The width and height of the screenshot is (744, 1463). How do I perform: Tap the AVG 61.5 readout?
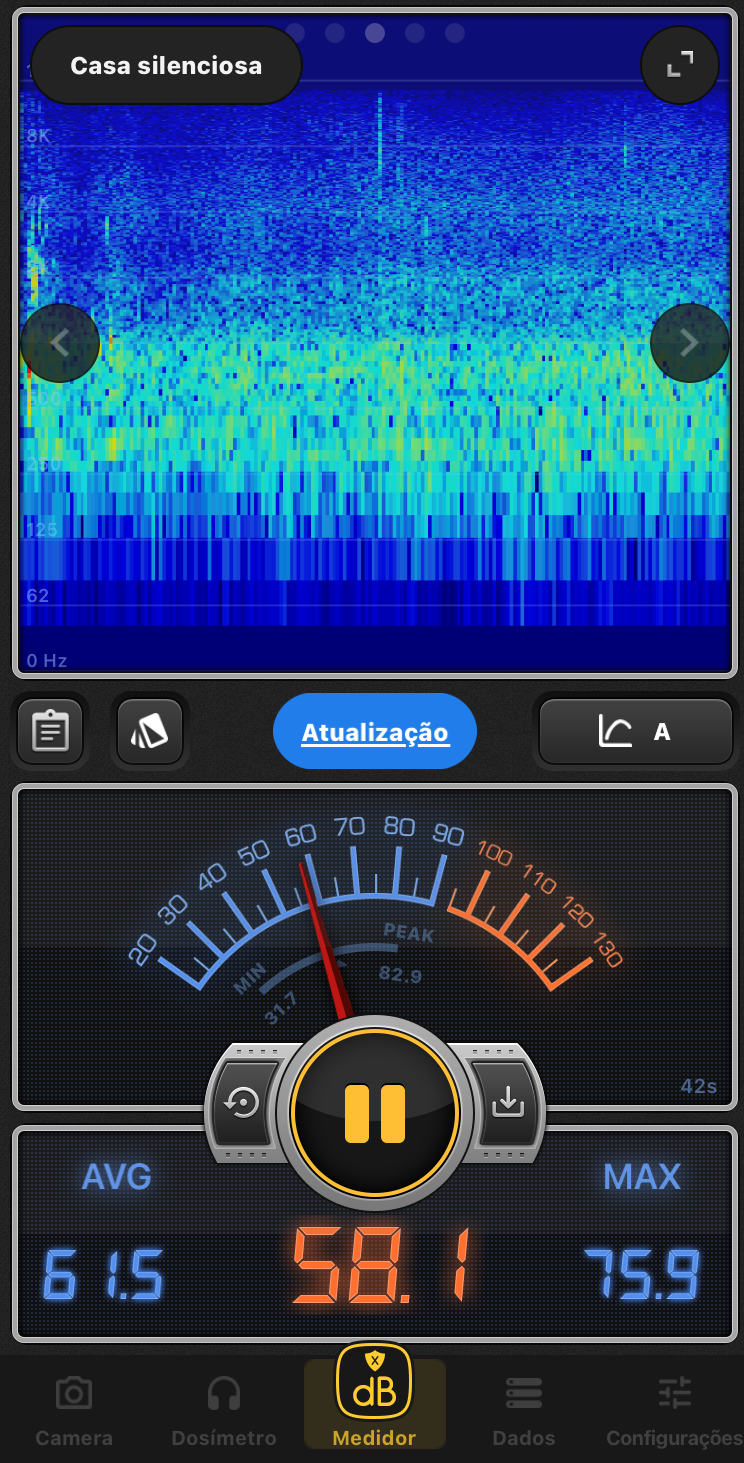point(103,1275)
